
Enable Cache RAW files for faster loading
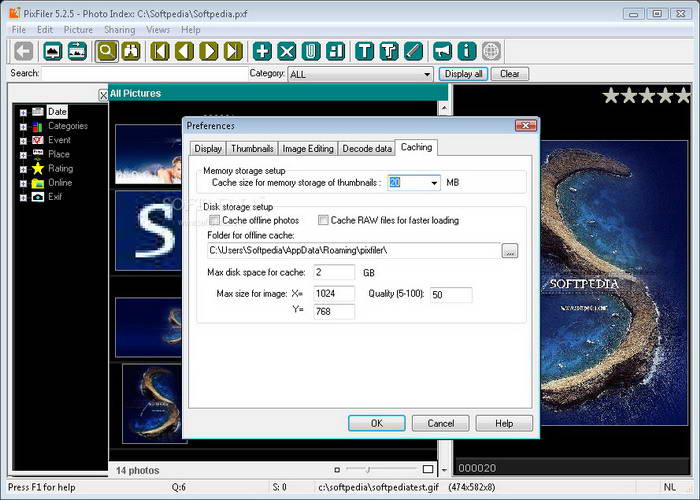(323, 220)
